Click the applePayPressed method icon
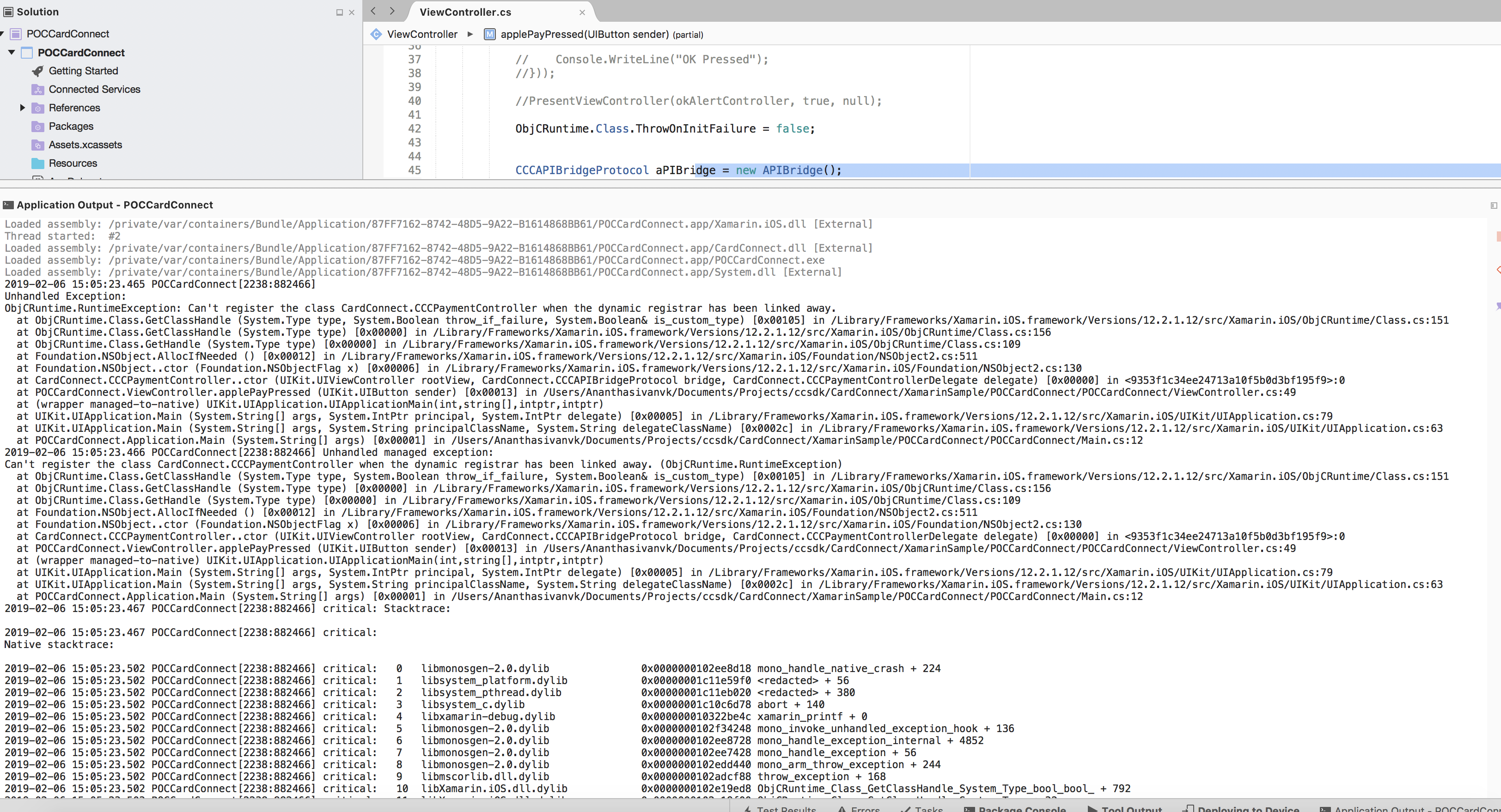 coord(490,34)
